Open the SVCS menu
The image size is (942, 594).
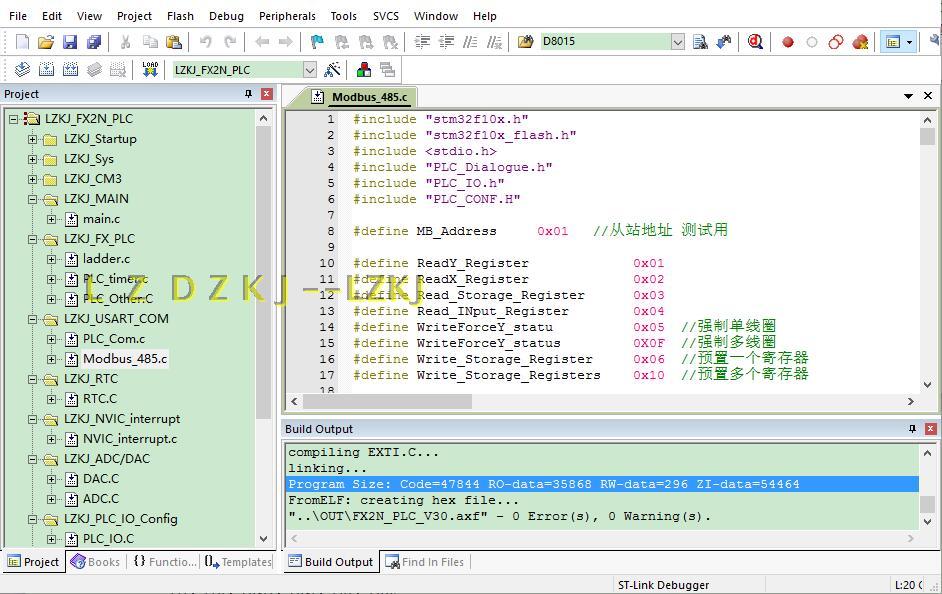coord(386,16)
